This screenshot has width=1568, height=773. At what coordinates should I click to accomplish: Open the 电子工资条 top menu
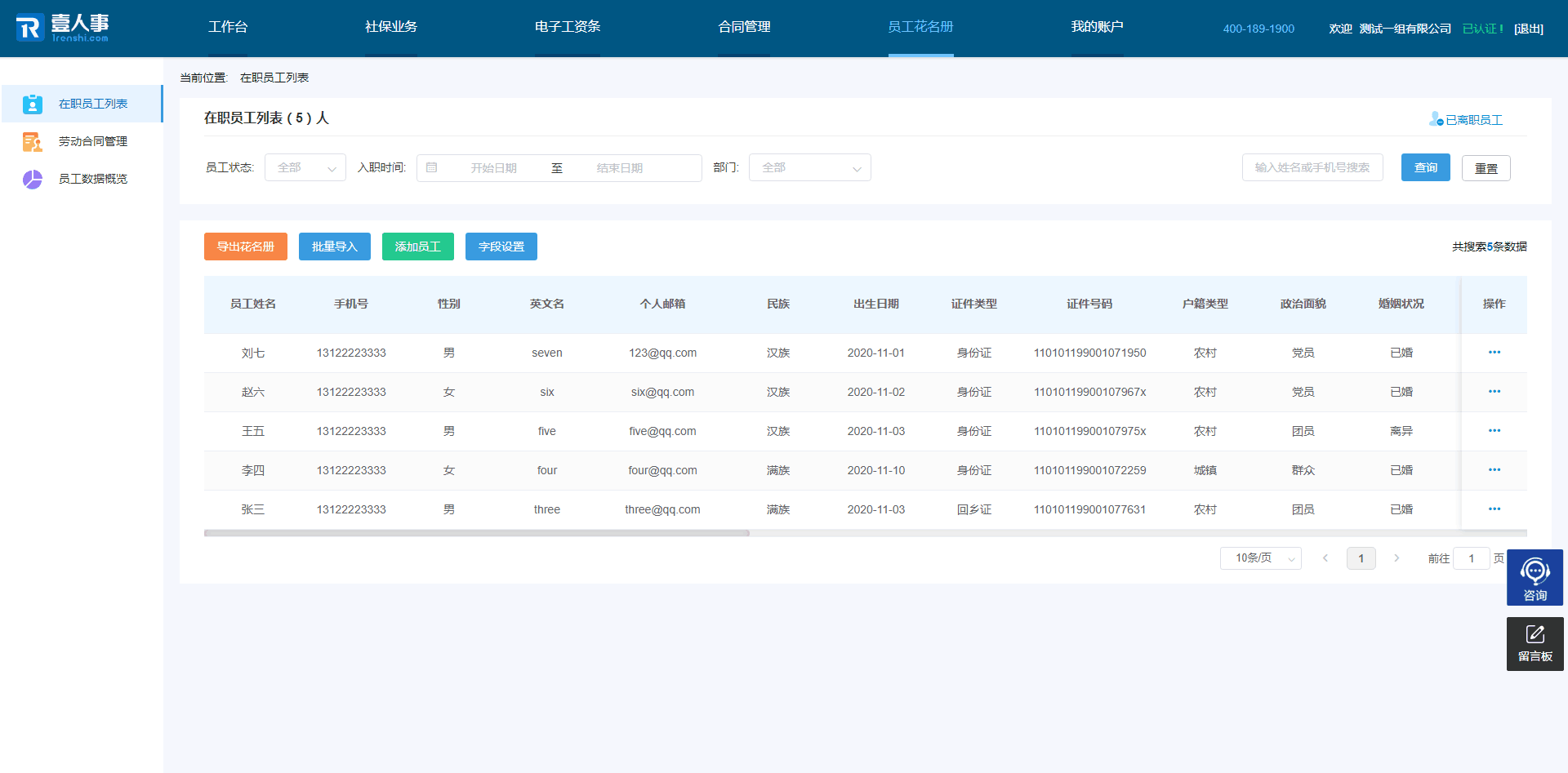[568, 27]
